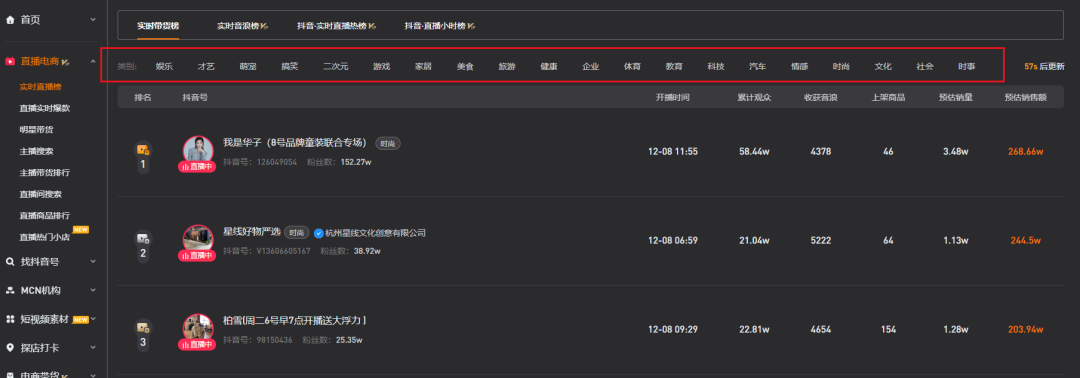The width and height of the screenshot is (1080, 378).
Task: Click the red live-stream icon beside 直播电商
Action: tap(10, 62)
